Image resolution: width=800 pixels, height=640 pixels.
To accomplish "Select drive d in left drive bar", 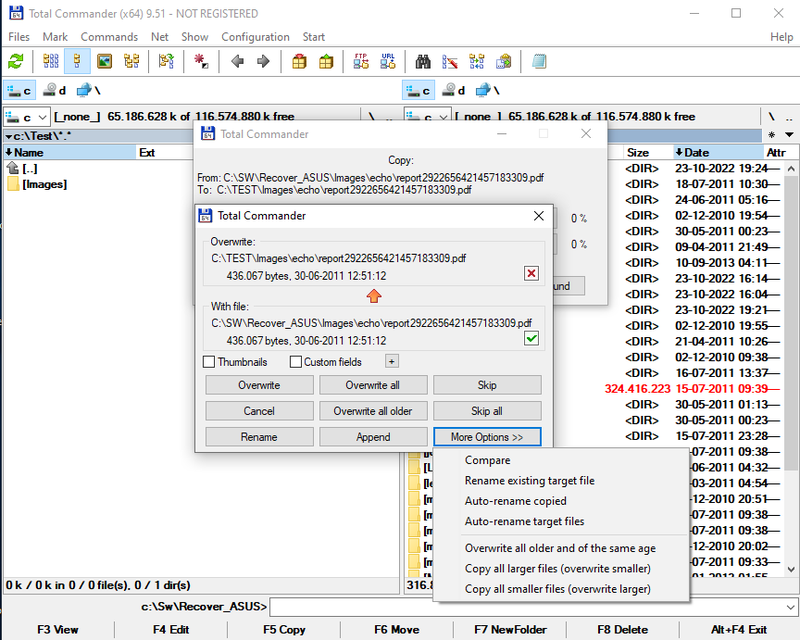I will point(55,91).
